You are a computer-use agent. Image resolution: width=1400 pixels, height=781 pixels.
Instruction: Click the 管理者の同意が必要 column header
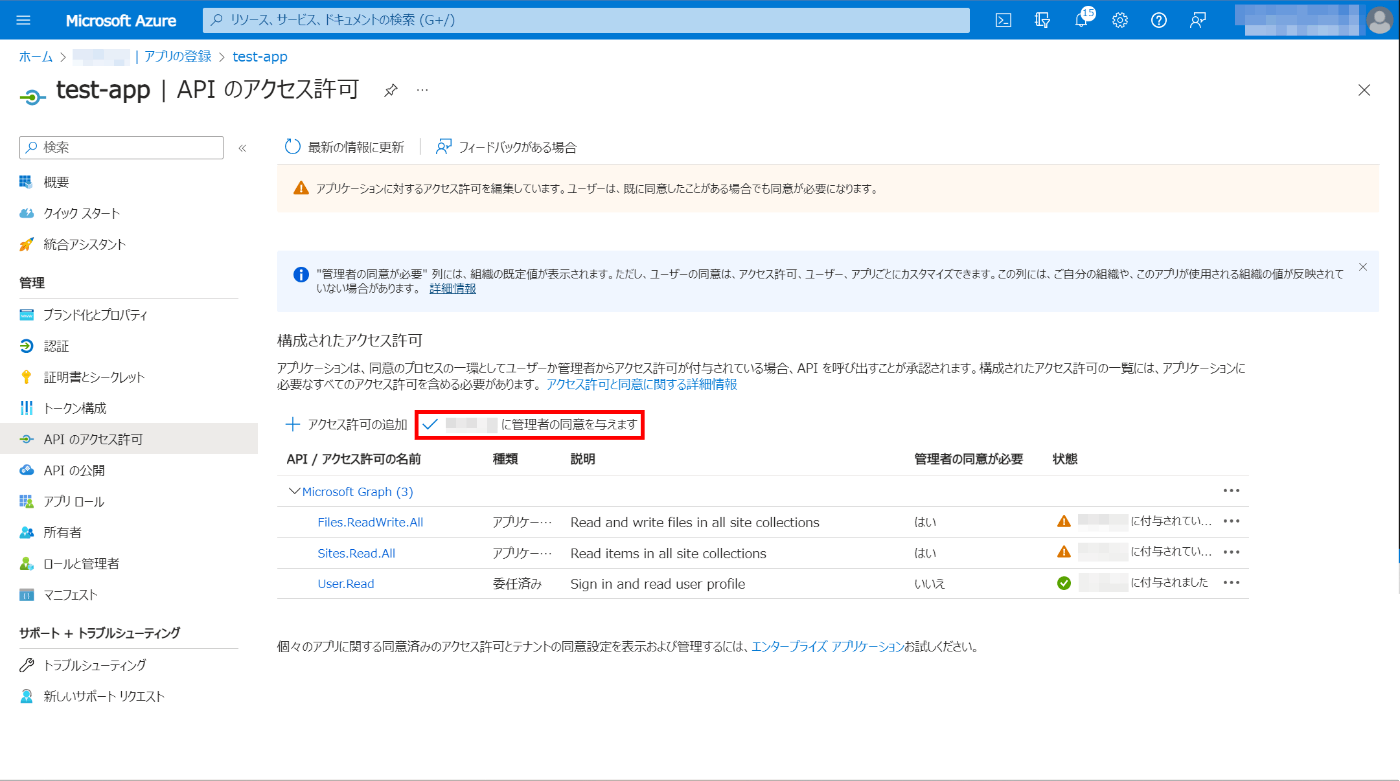tap(968, 459)
